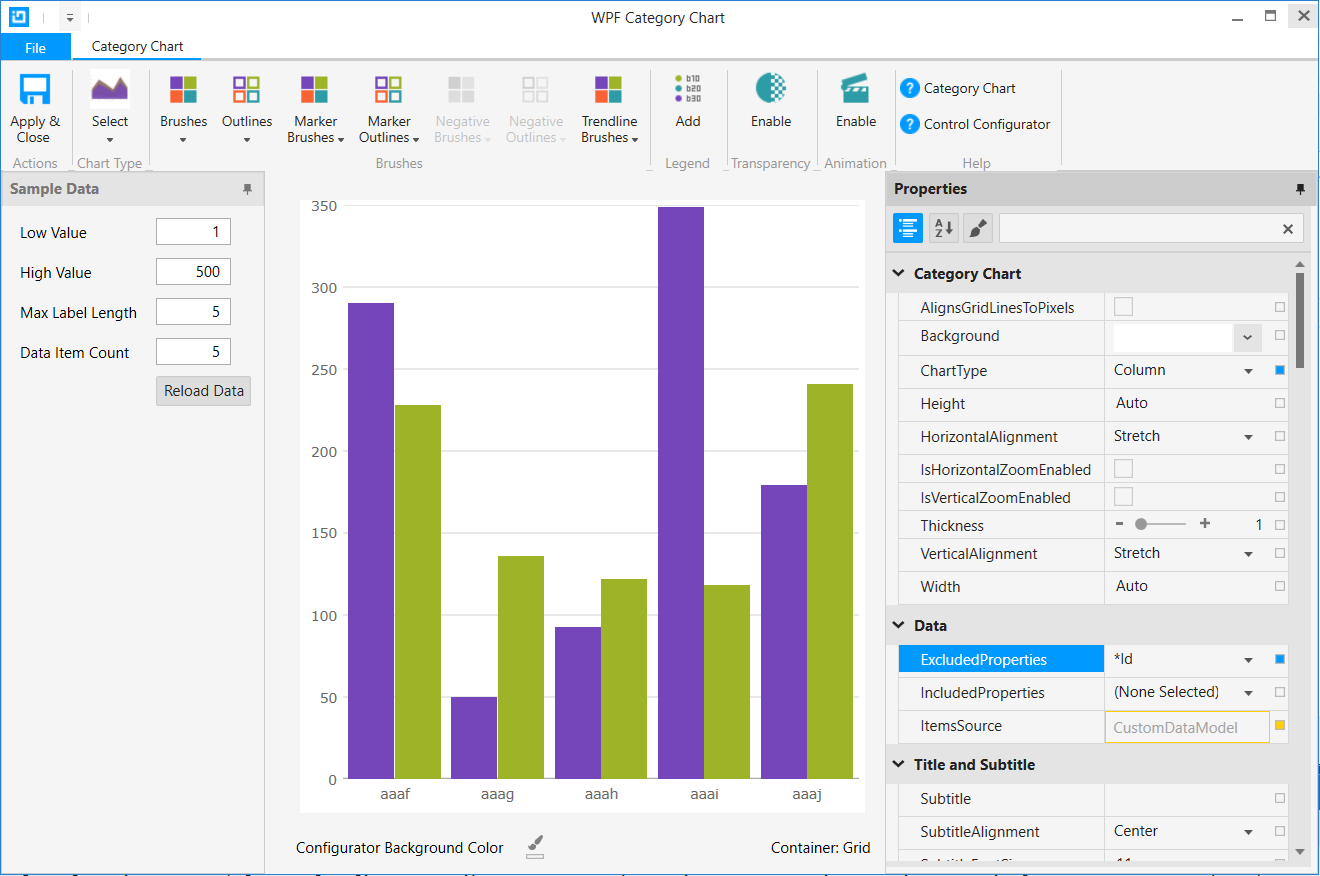1320x876 pixels.
Task: Enable Transparency from the ribbon
Action: (770, 90)
